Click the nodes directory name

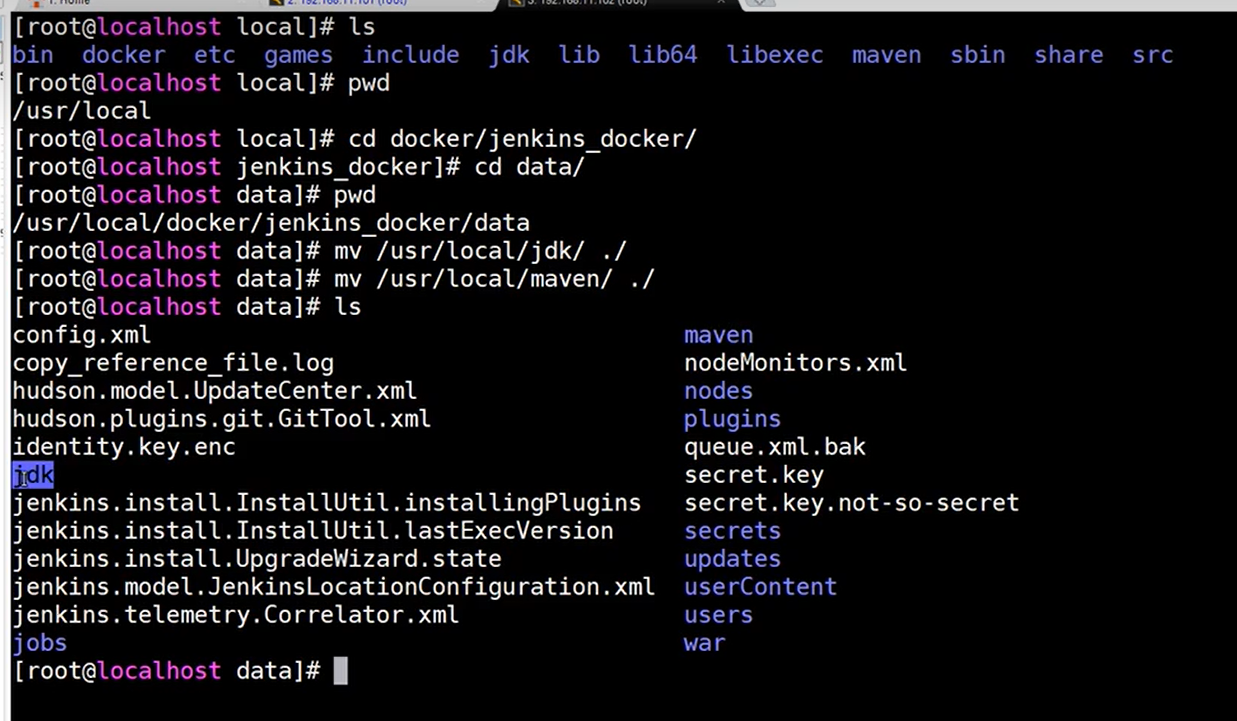coord(719,391)
